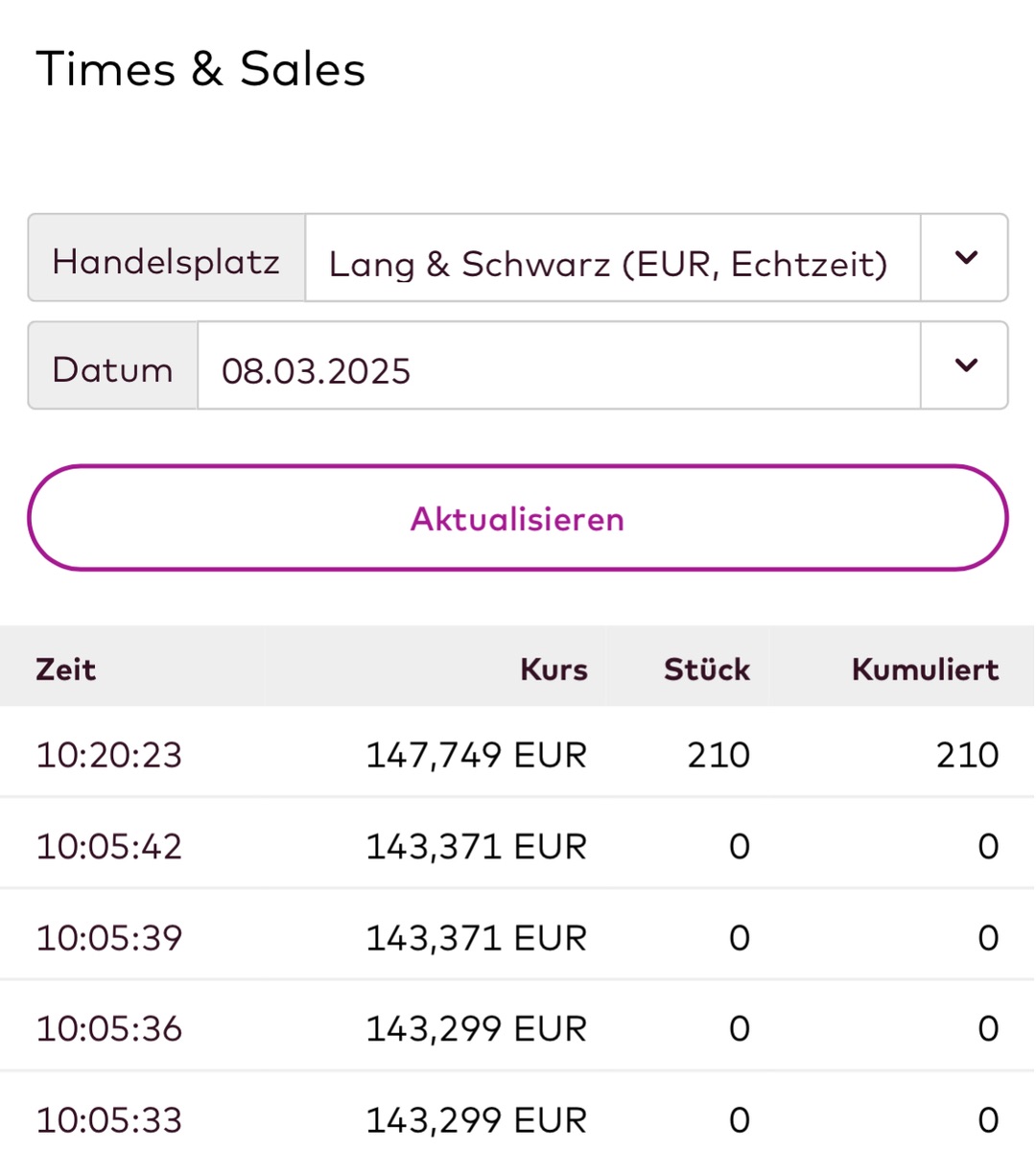
Task: Click the Kurs column header
Action: pos(553,669)
